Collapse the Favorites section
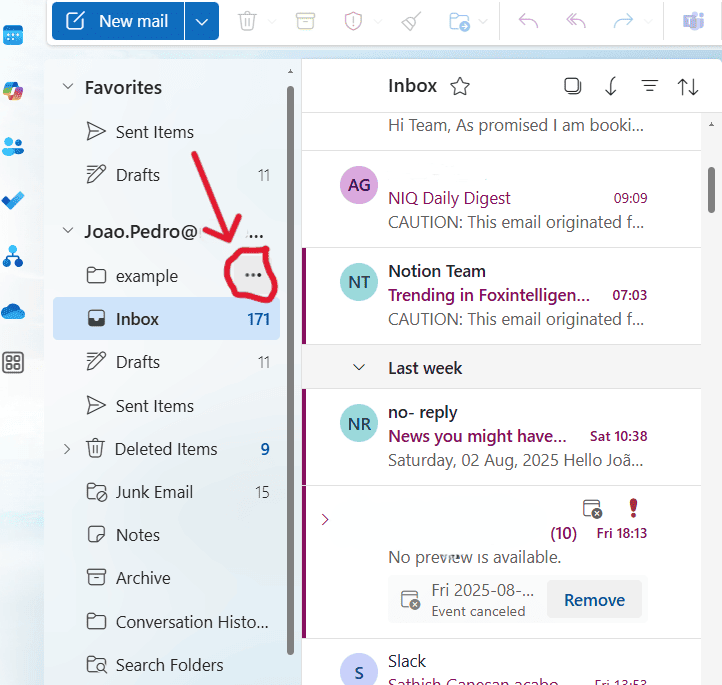The image size is (722, 685). pyautogui.click(x=68, y=87)
